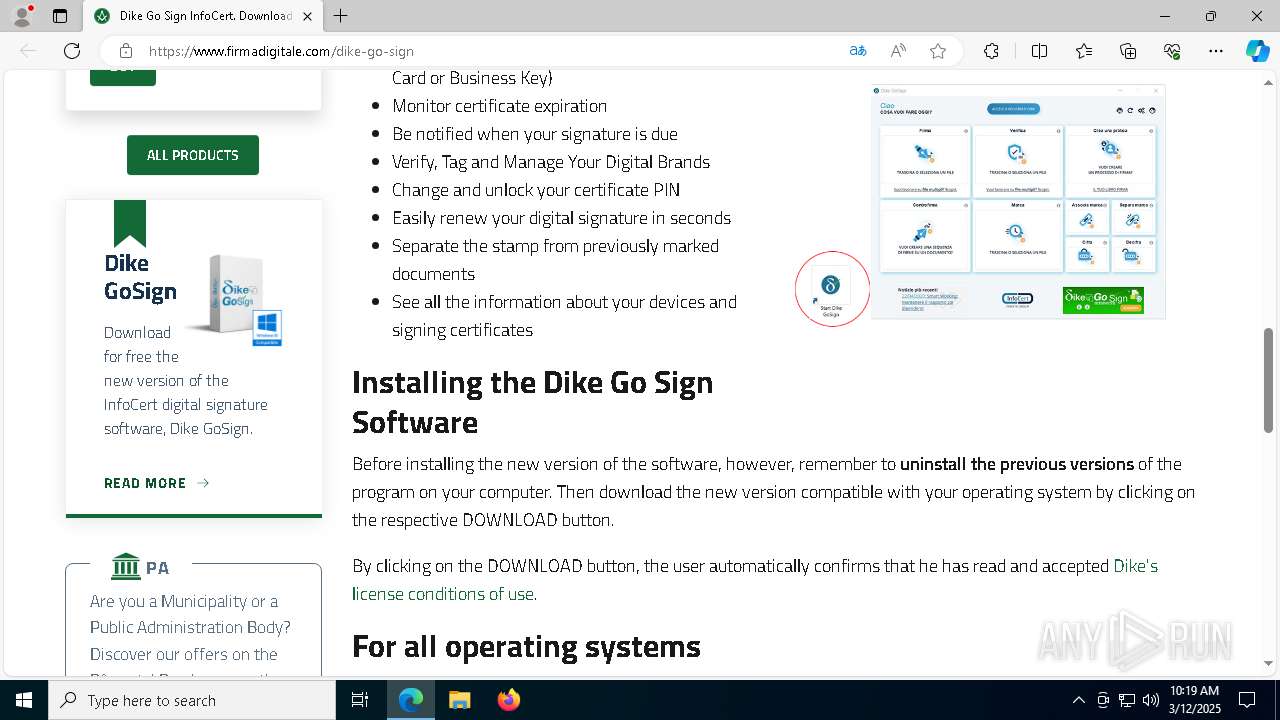Open Task View on taskbar
The width and height of the screenshot is (1280, 720).
(x=360, y=700)
